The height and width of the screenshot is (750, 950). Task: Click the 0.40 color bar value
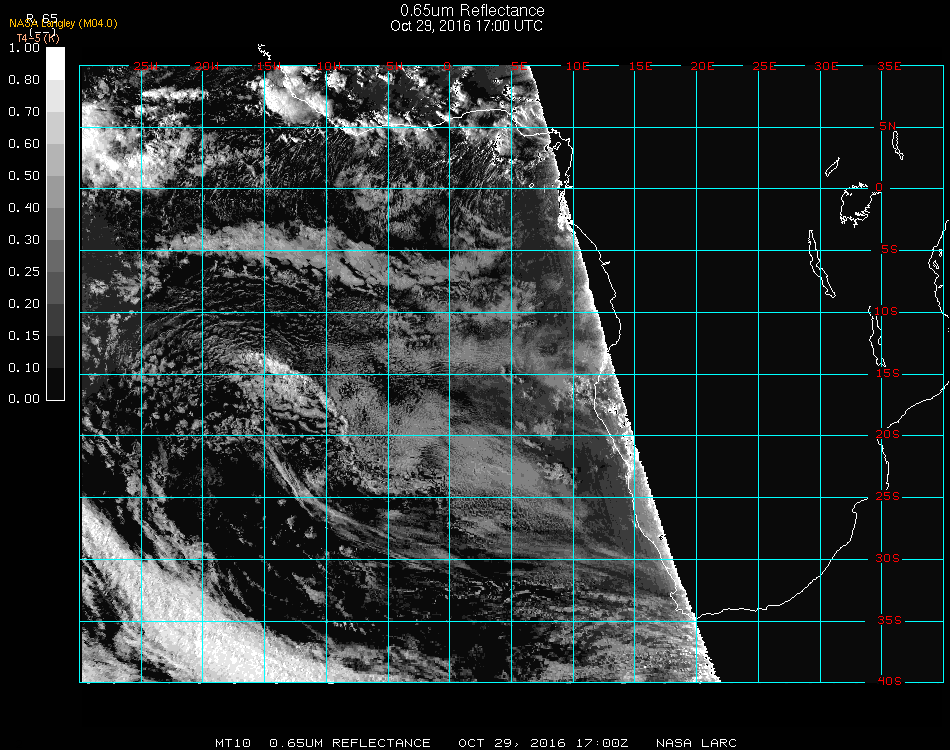pos(24,208)
